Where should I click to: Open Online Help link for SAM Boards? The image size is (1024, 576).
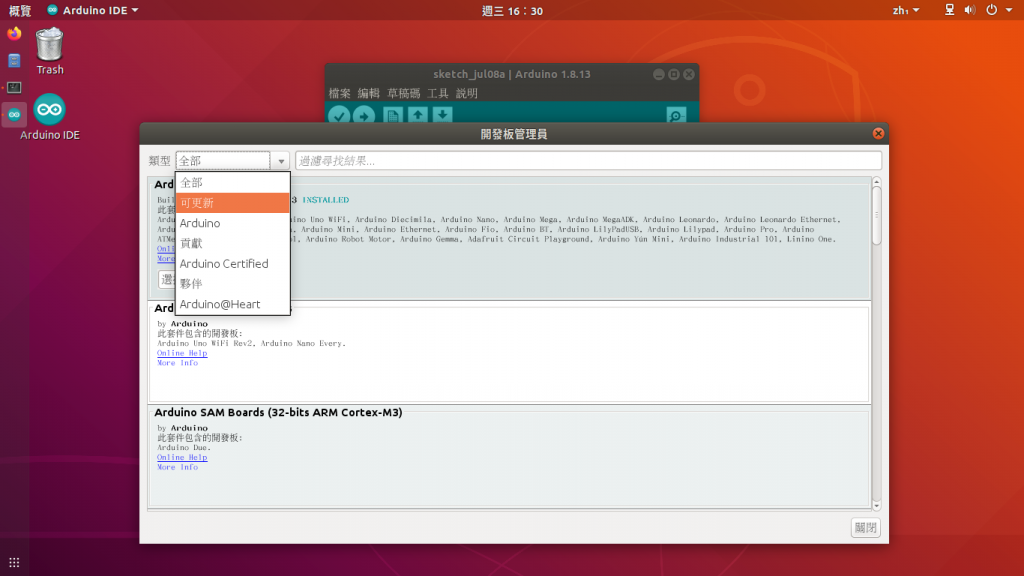(x=182, y=458)
